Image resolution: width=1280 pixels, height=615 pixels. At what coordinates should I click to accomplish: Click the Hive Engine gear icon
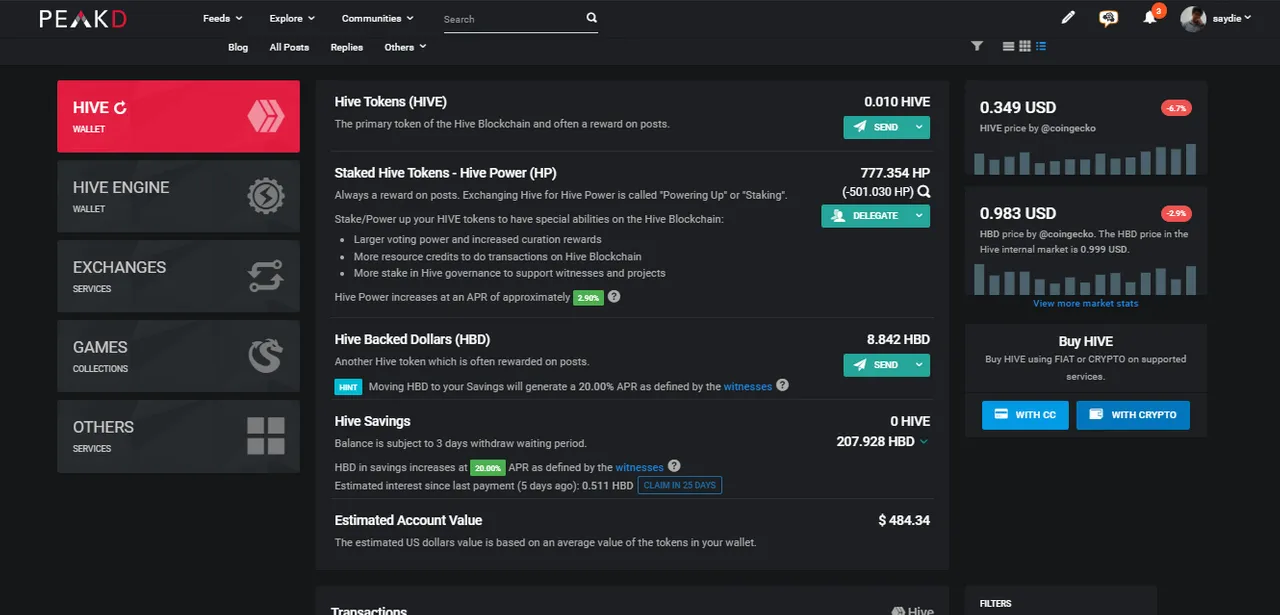pyautogui.click(x=265, y=197)
